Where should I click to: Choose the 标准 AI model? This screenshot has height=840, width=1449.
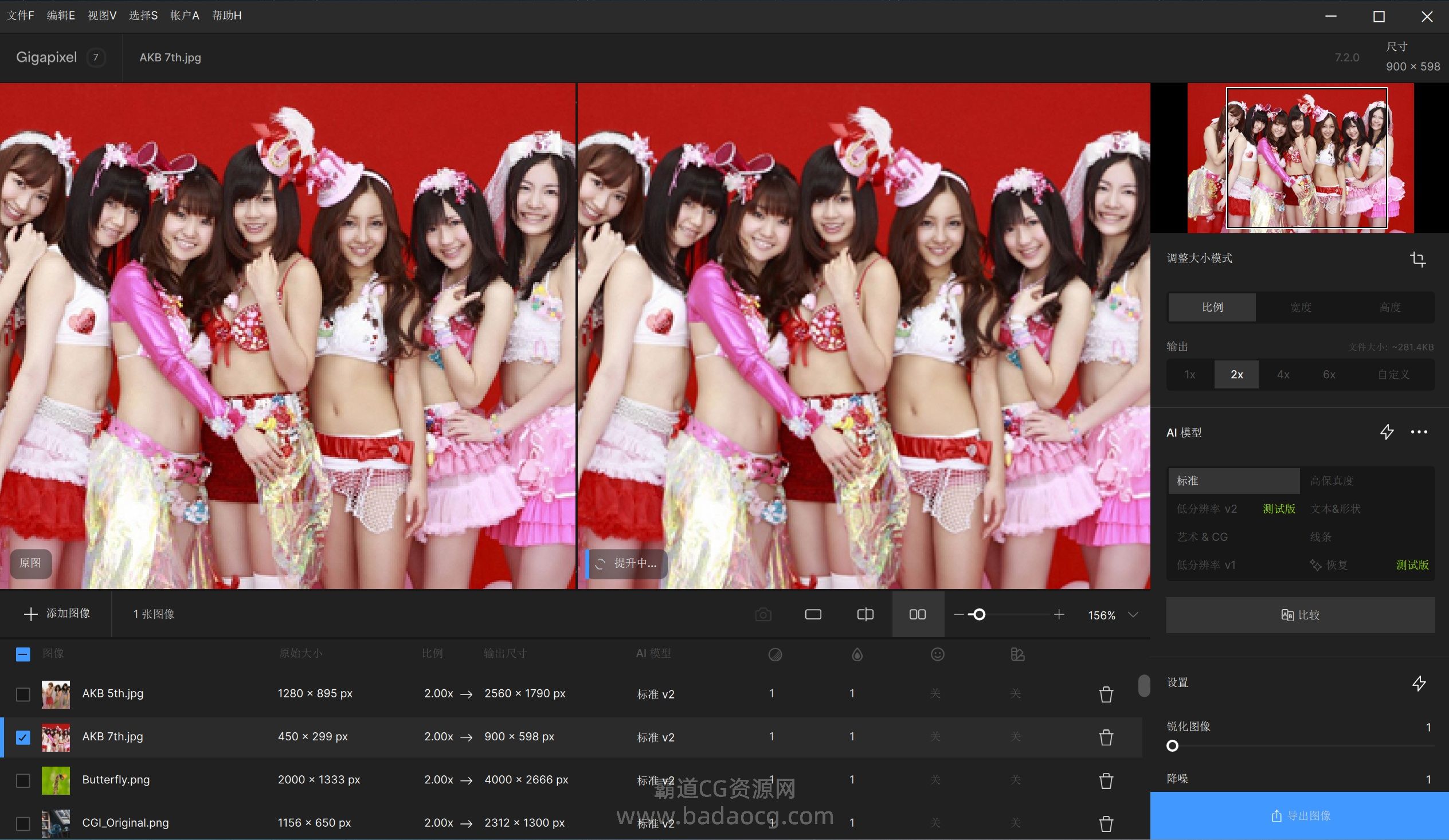tap(1233, 481)
